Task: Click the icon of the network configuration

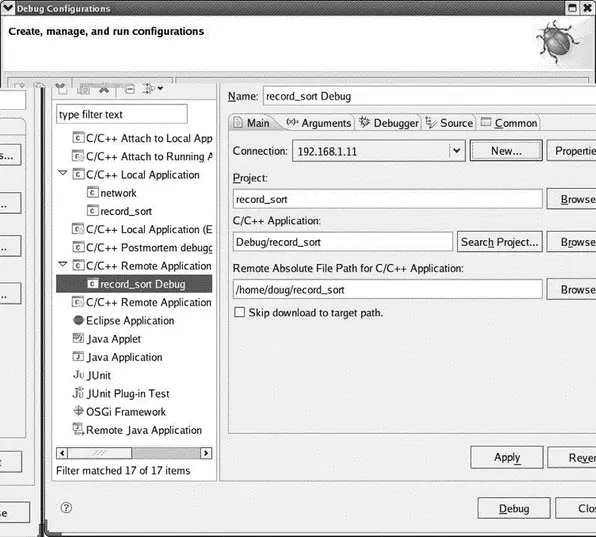Action: (x=92, y=192)
